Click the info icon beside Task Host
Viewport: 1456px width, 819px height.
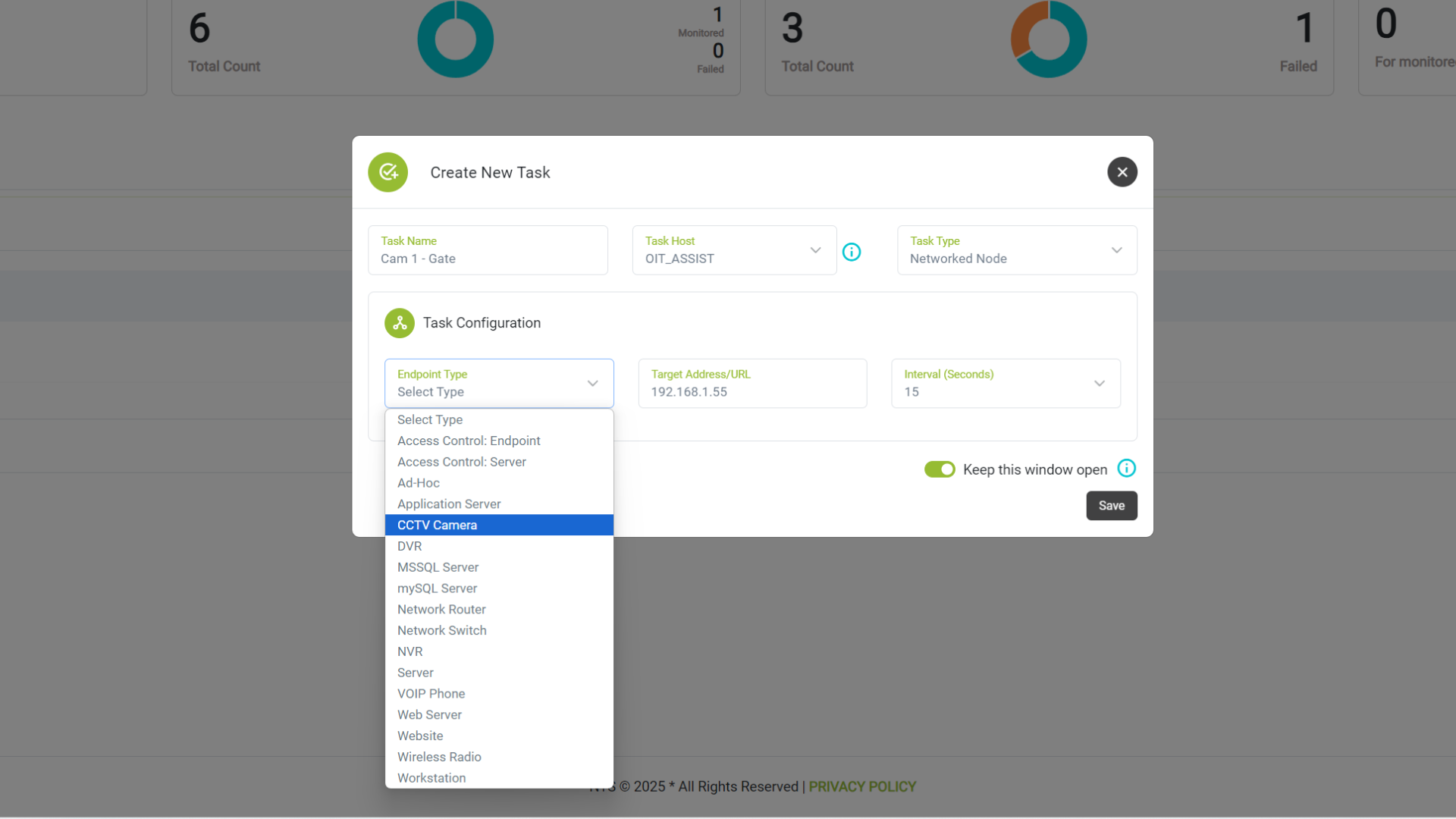852,252
